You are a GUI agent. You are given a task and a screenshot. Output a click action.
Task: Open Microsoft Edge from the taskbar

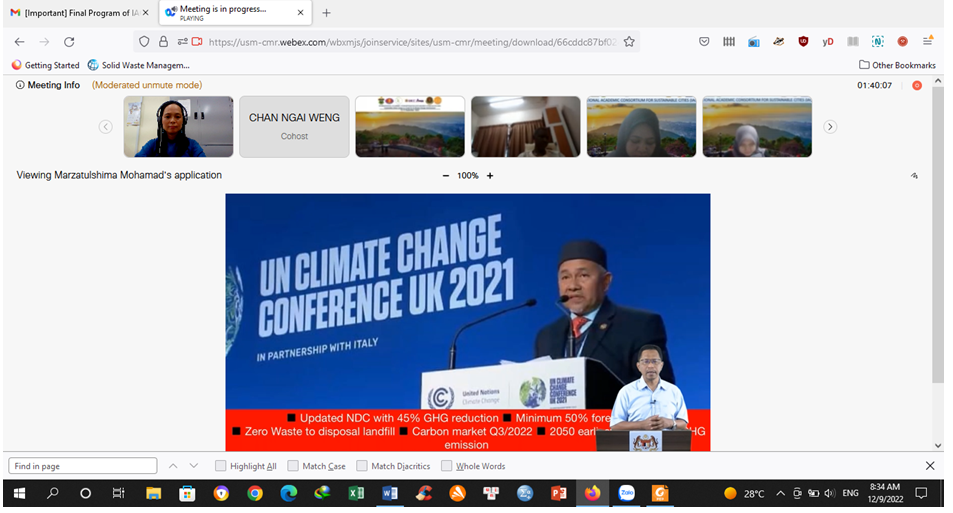click(288, 494)
